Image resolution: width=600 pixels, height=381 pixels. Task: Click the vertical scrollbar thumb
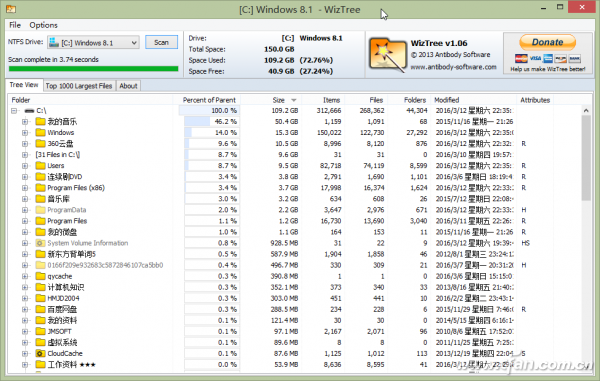[x=586, y=157]
